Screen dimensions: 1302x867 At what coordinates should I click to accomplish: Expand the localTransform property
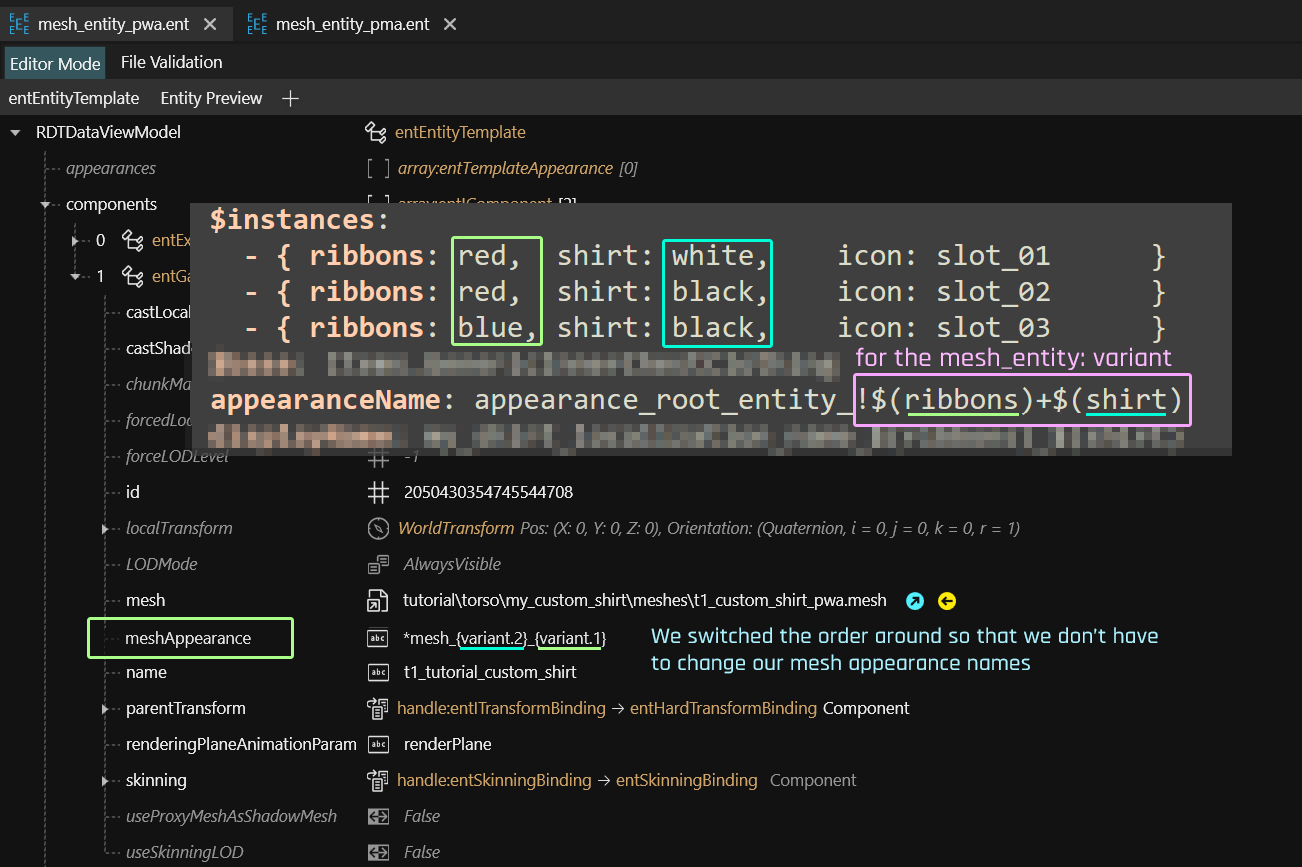click(x=105, y=528)
